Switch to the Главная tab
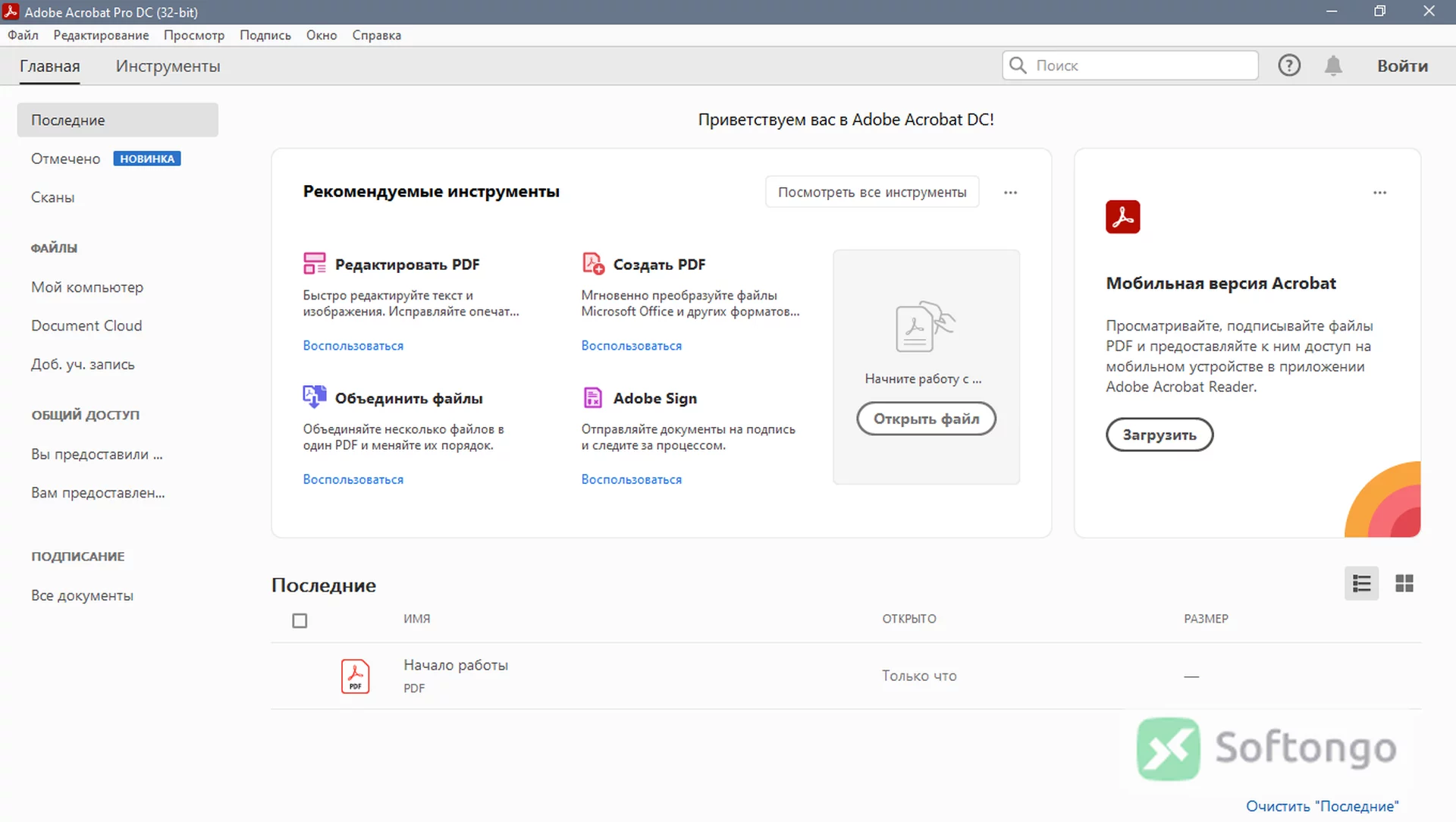This screenshot has width=1456, height=822. coord(49,66)
